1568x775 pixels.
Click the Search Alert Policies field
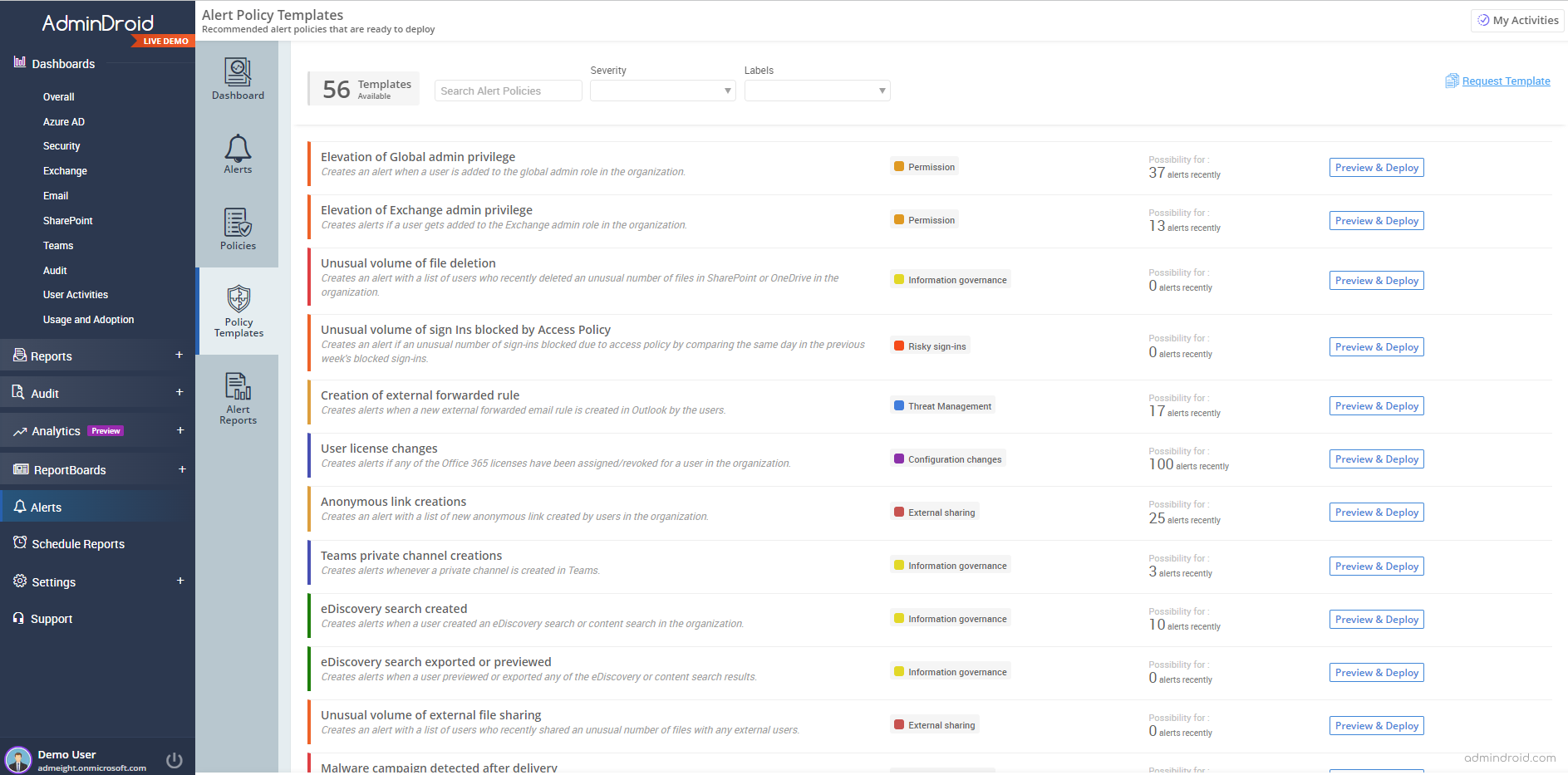508,91
